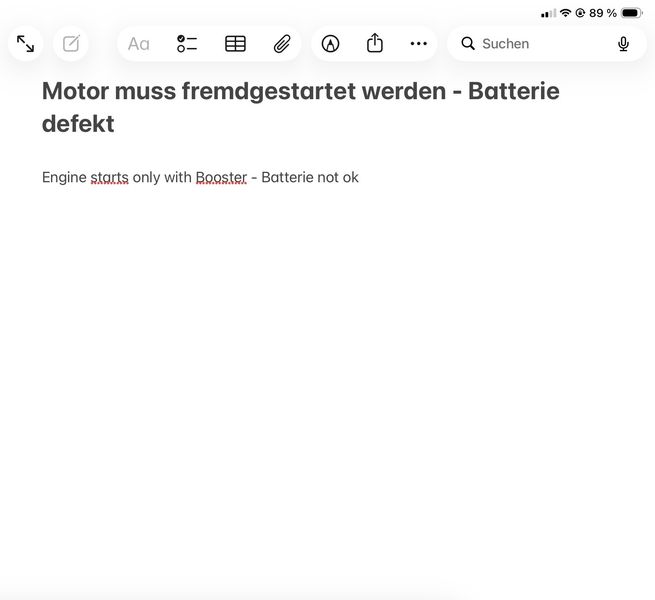Image resolution: width=655 pixels, height=600 pixels.
Task: Tap the battery indicator in status bar
Action: 631,13
